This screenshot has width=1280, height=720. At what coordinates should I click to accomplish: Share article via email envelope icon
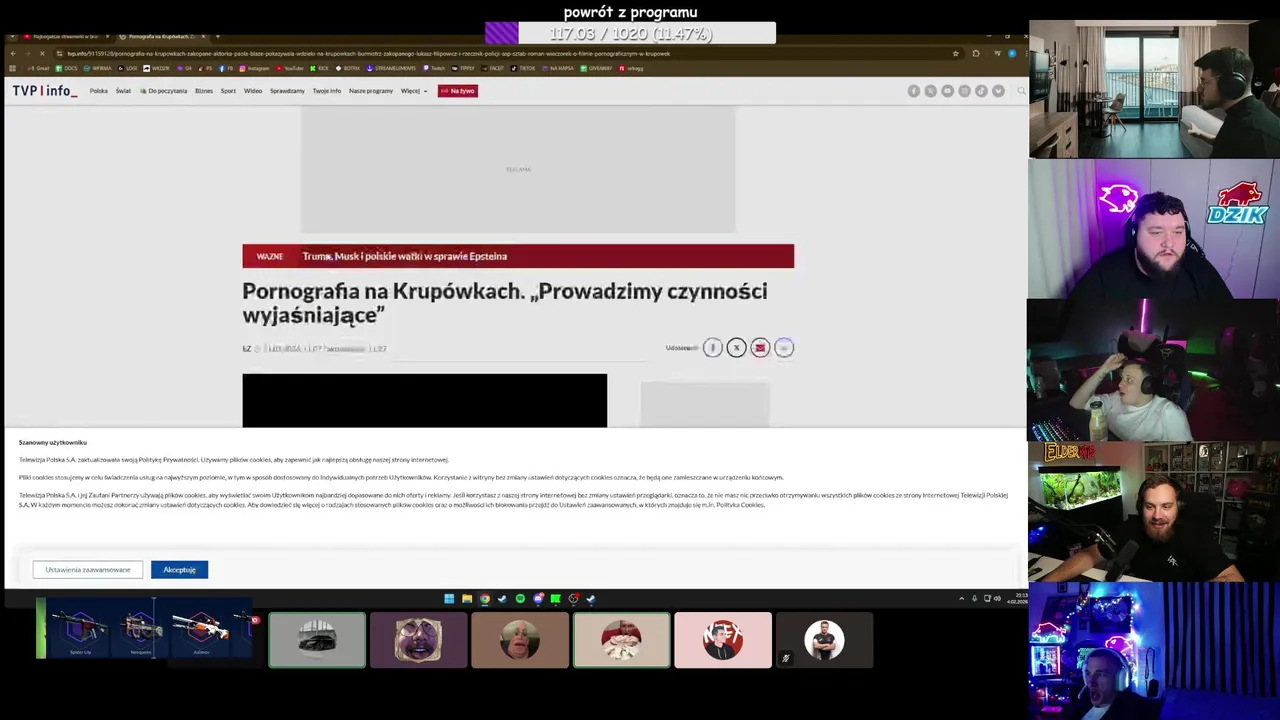[x=760, y=348]
